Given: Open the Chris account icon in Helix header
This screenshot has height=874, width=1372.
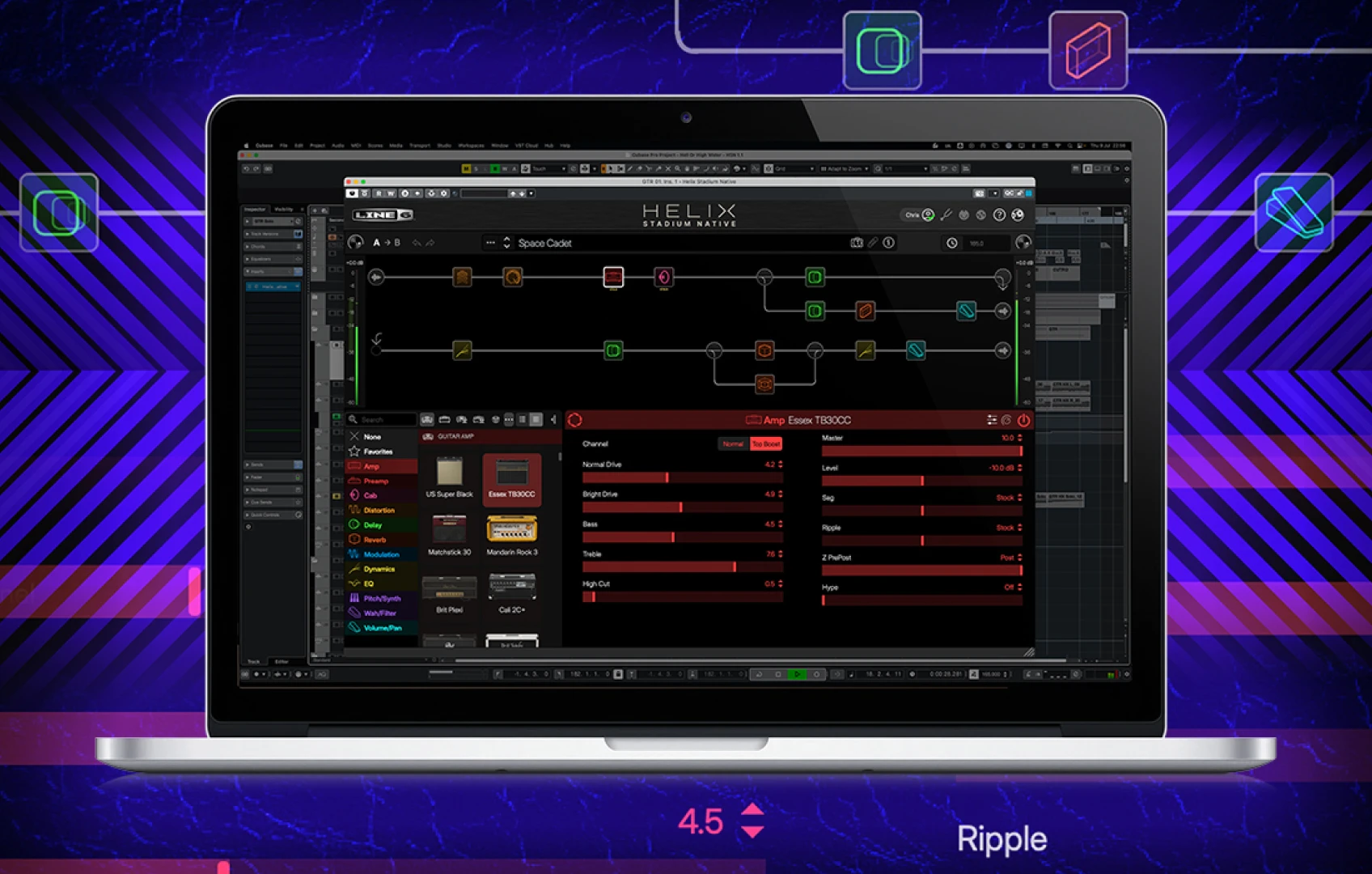Looking at the screenshot, I should pos(928,214).
